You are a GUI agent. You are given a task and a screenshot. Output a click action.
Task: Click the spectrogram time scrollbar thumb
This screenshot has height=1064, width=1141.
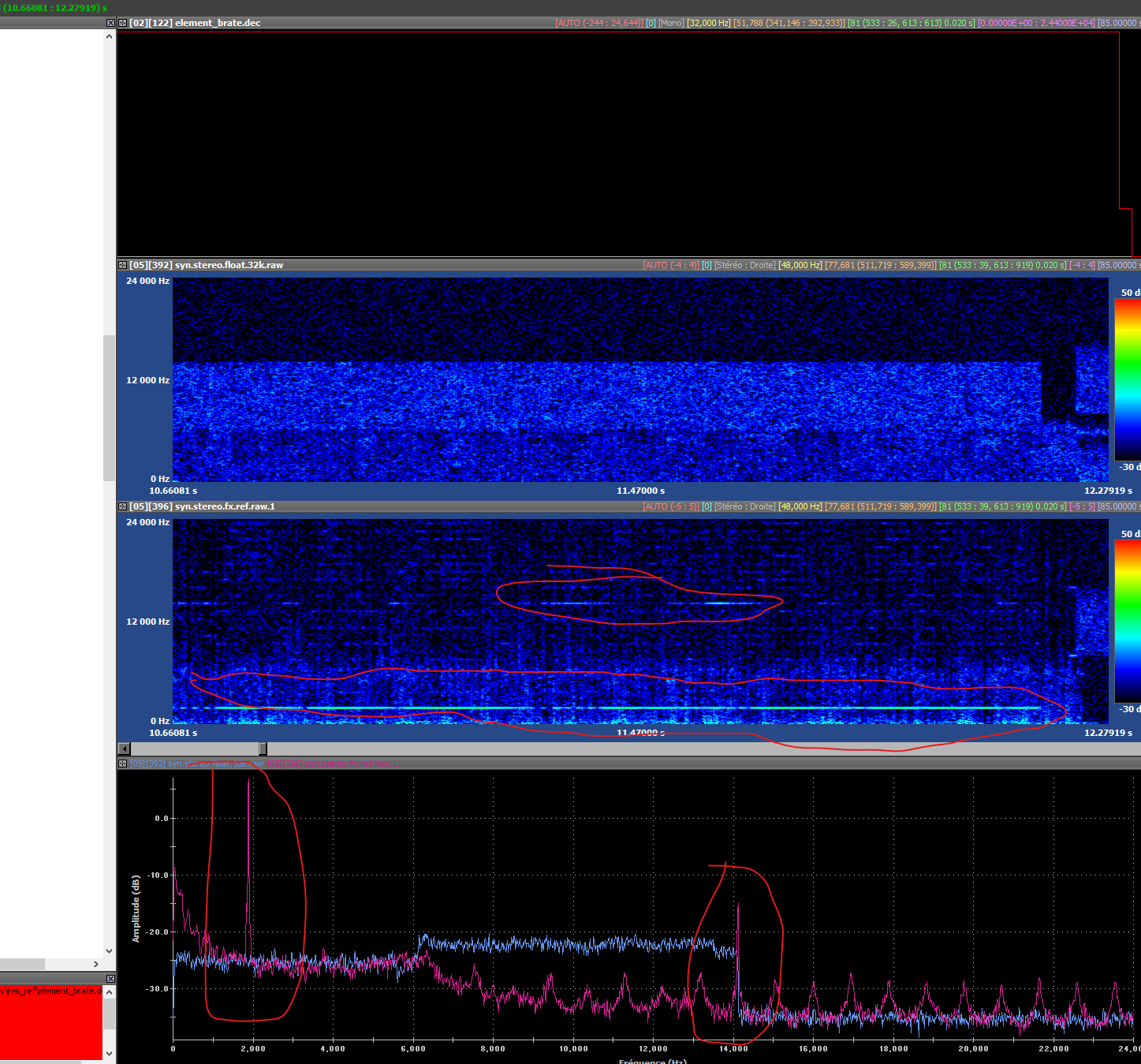point(263,749)
